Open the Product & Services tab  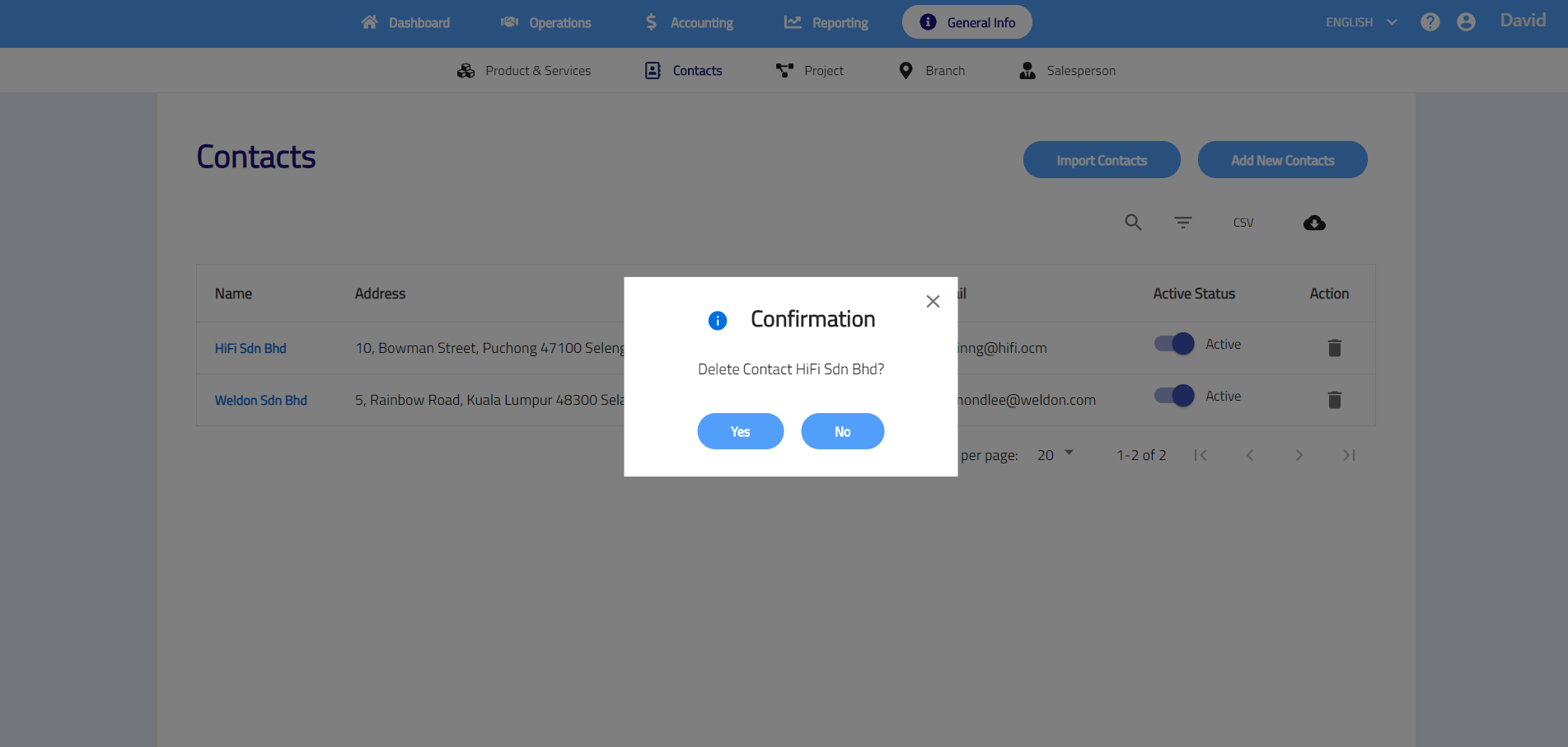(x=524, y=71)
